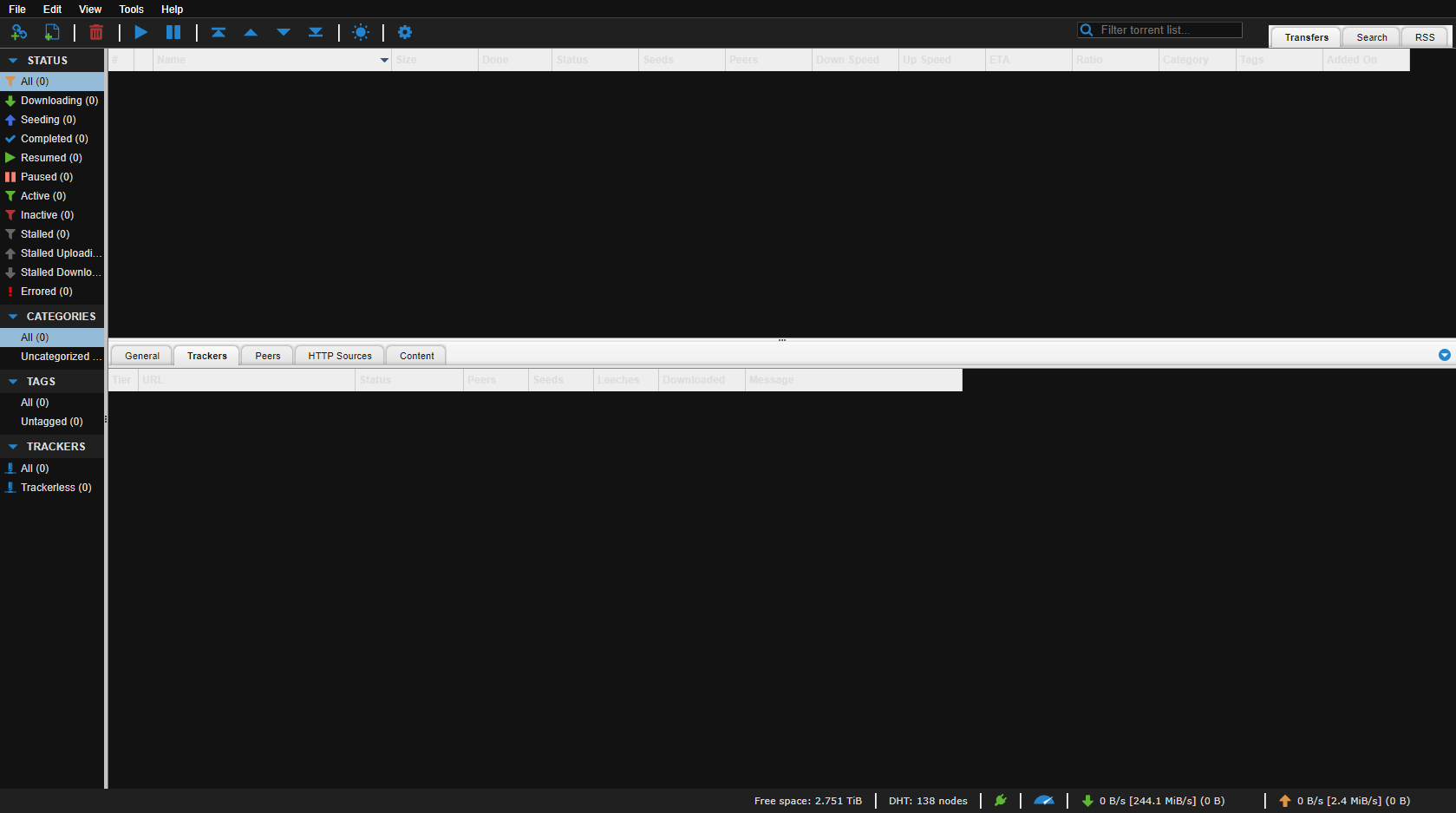Select the Completed (0) status filter
Screen dimensions: 1456x813
[52, 139]
